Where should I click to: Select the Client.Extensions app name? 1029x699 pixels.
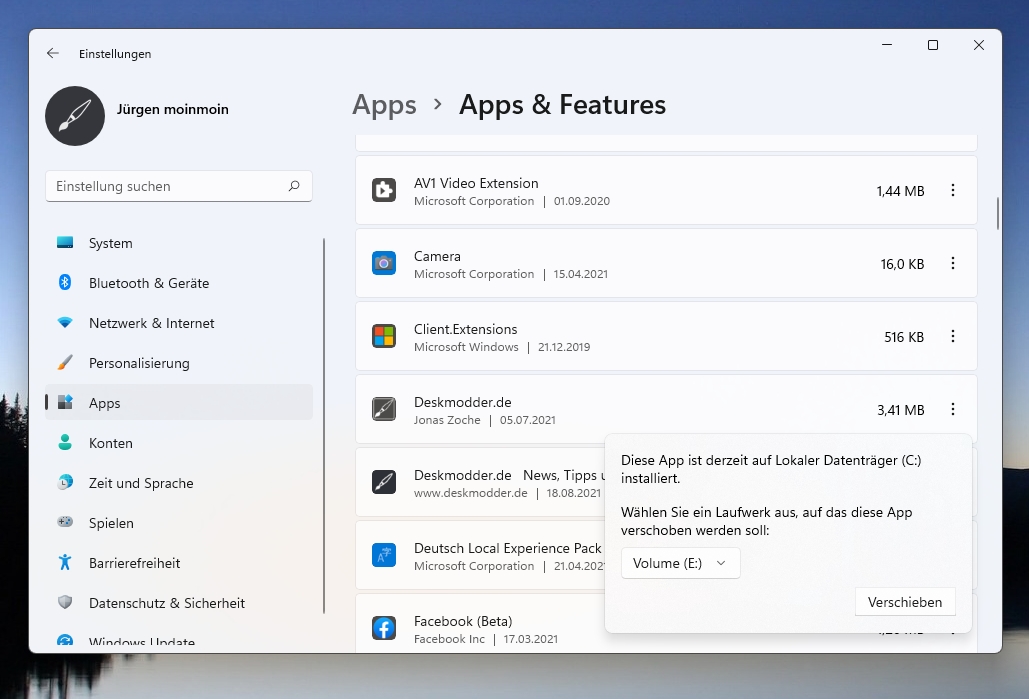[465, 329]
